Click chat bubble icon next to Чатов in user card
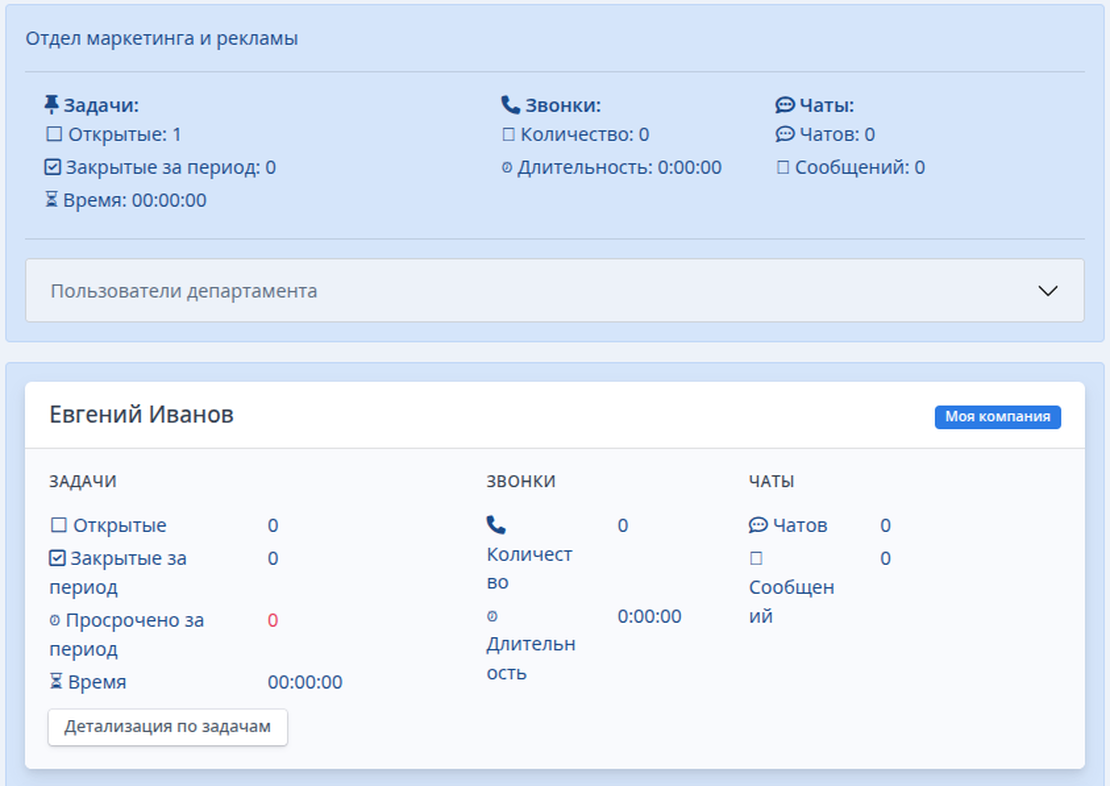Image resolution: width=1110 pixels, height=786 pixels. 758,525
